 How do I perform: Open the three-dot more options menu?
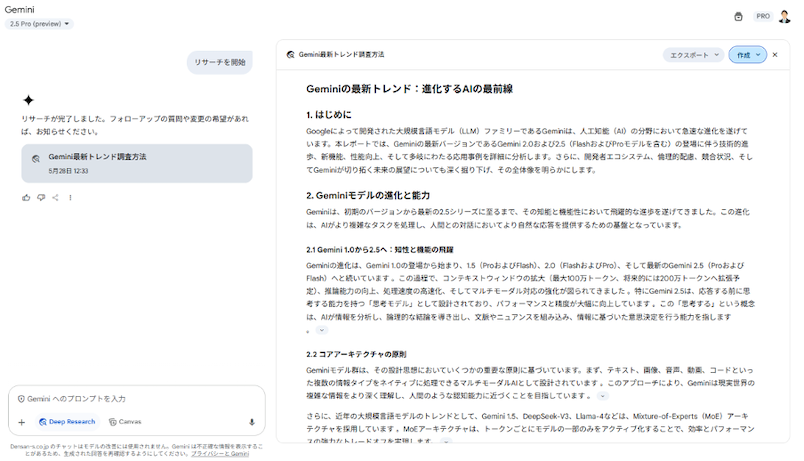[70, 197]
